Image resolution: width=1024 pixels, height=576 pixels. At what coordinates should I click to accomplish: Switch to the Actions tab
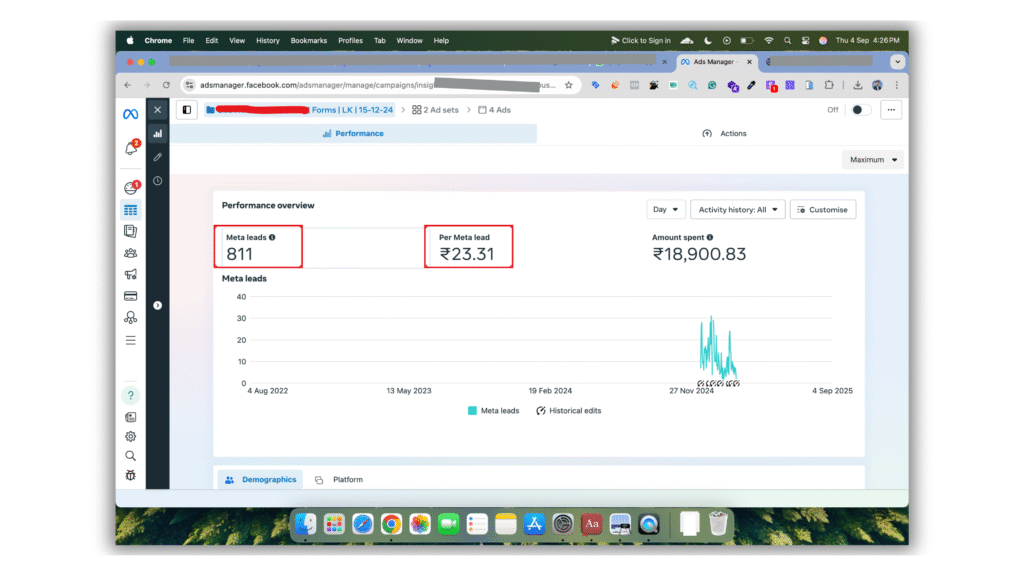coord(724,133)
